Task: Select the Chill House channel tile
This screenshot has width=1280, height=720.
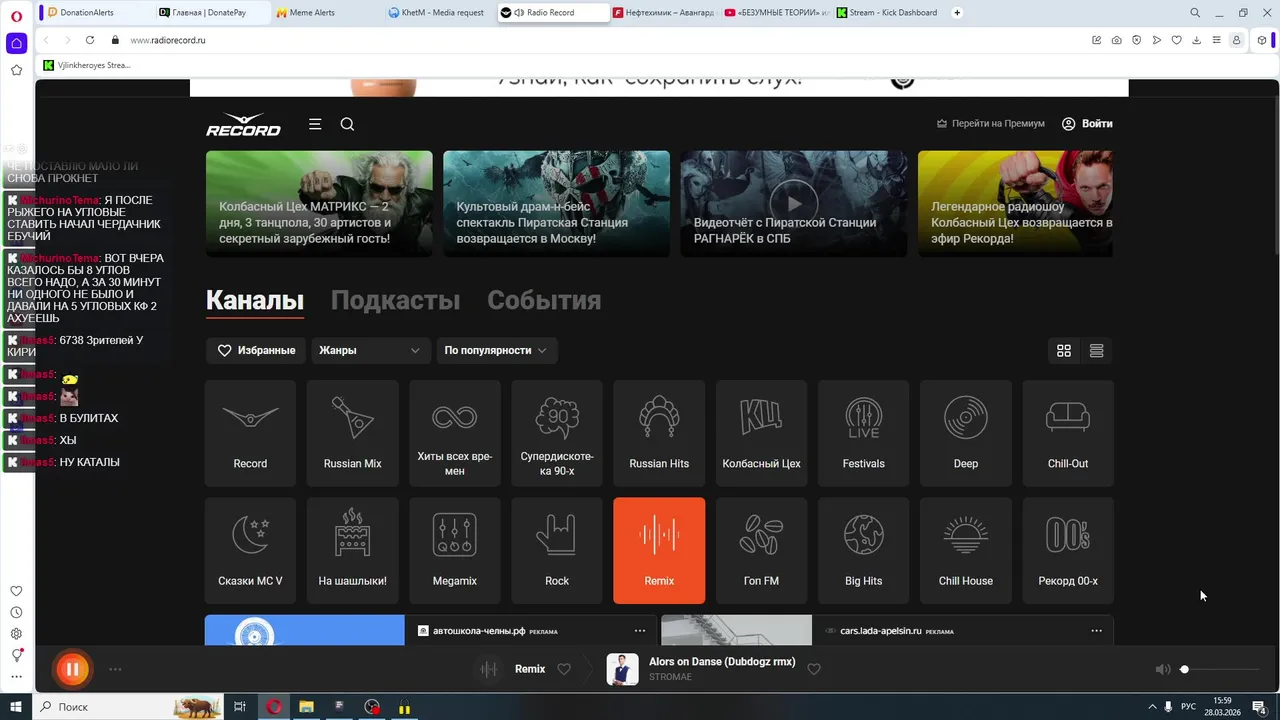Action: pos(966,551)
